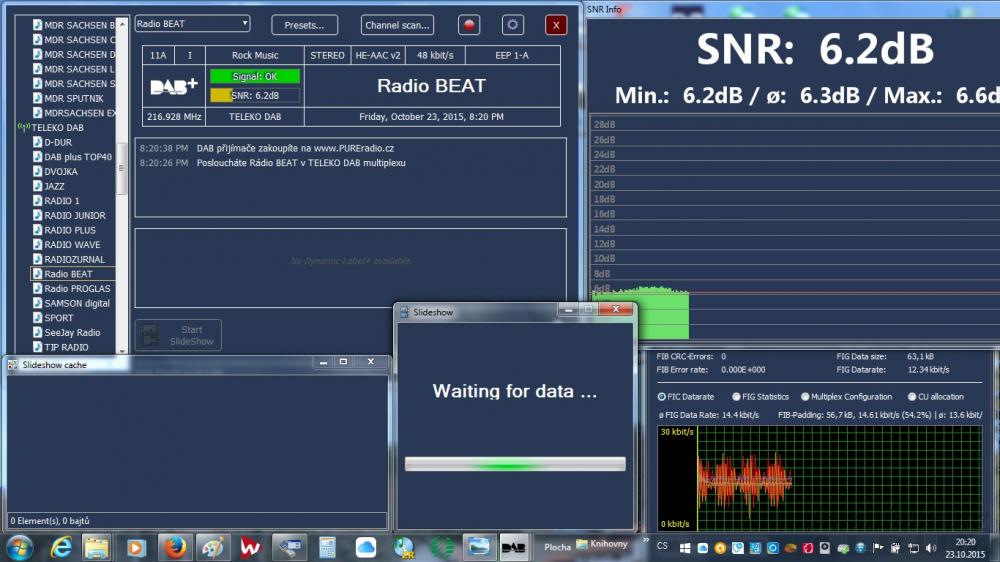1000x562 pixels.
Task: Select the RADIOZURNAL station
Action: [x=69, y=260]
